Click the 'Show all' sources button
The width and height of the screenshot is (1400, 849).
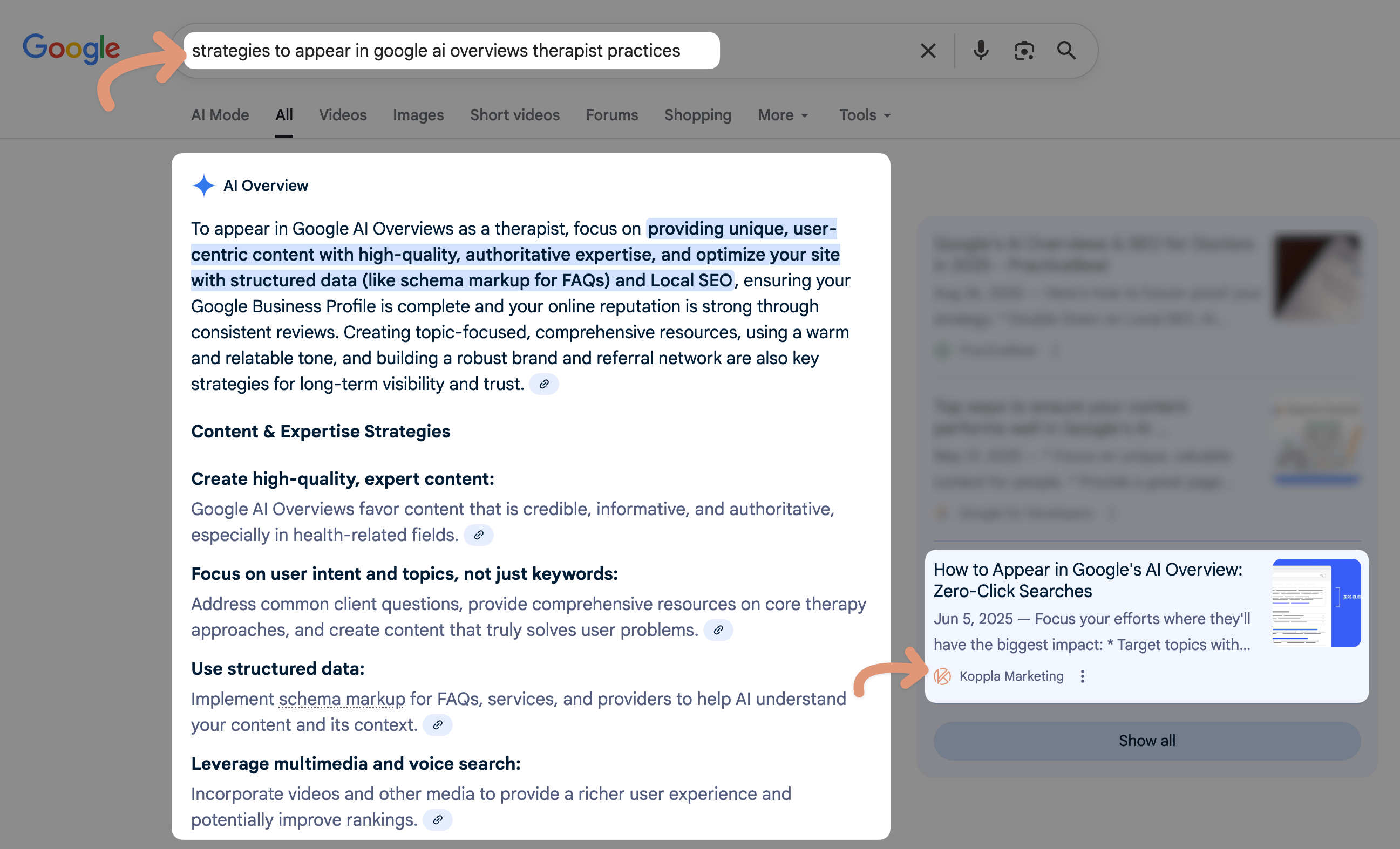pos(1146,741)
